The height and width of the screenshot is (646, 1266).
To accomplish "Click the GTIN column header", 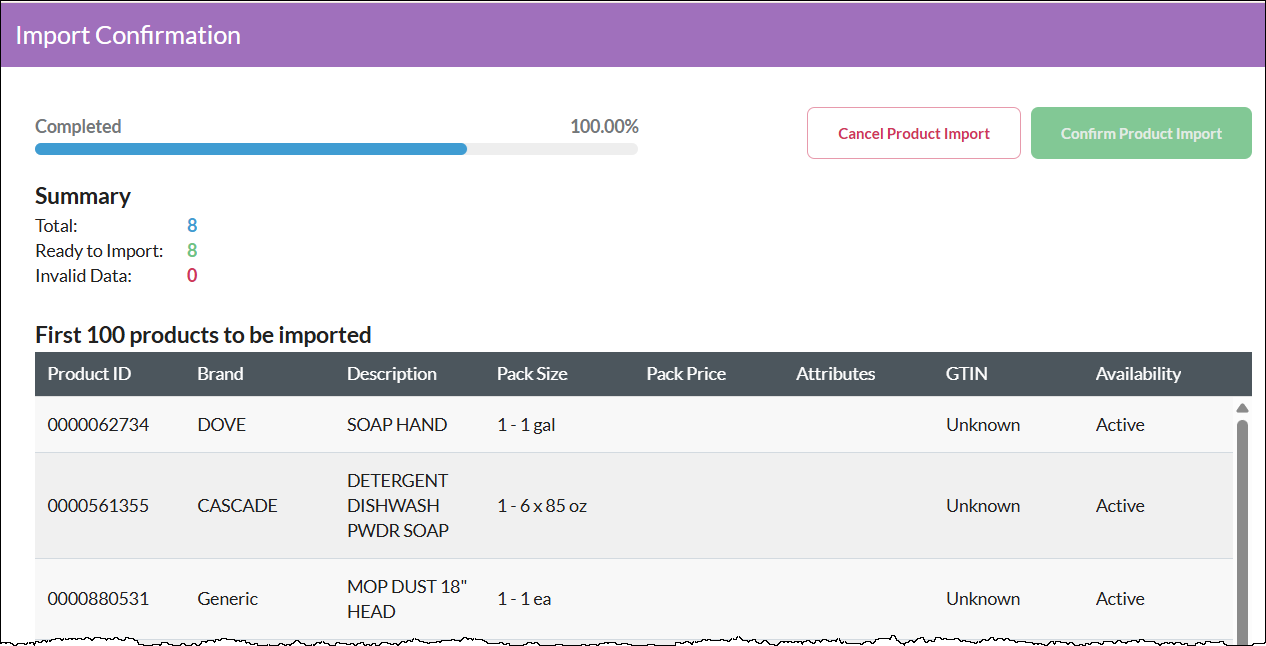I will (x=966, y=374).
